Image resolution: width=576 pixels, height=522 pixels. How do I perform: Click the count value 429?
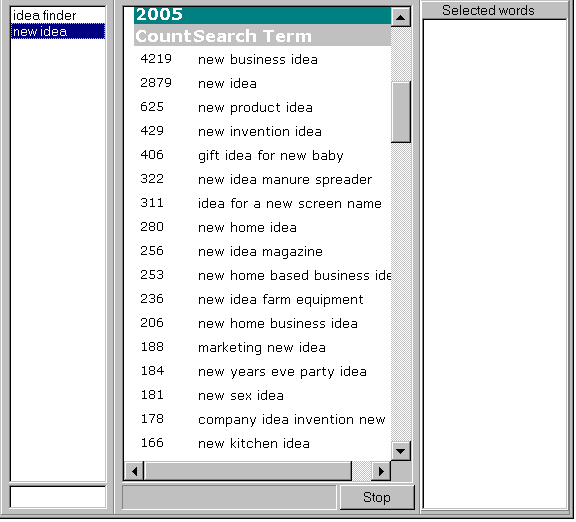point(152,131)
